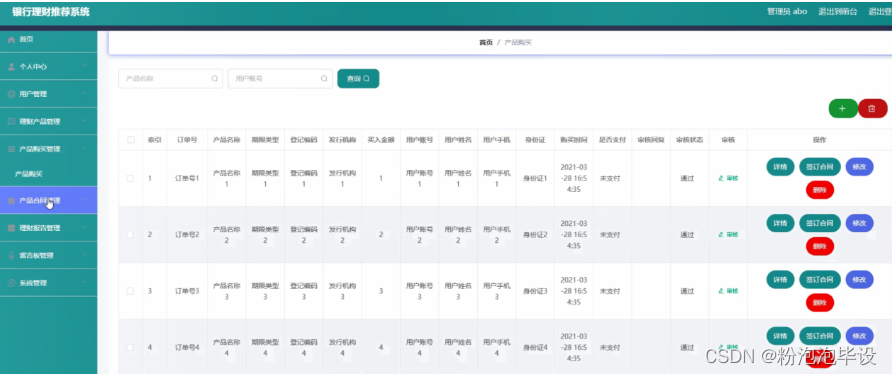Select the 产品购买 submenu item
The image size is (892, 375).
click(48, 174)
